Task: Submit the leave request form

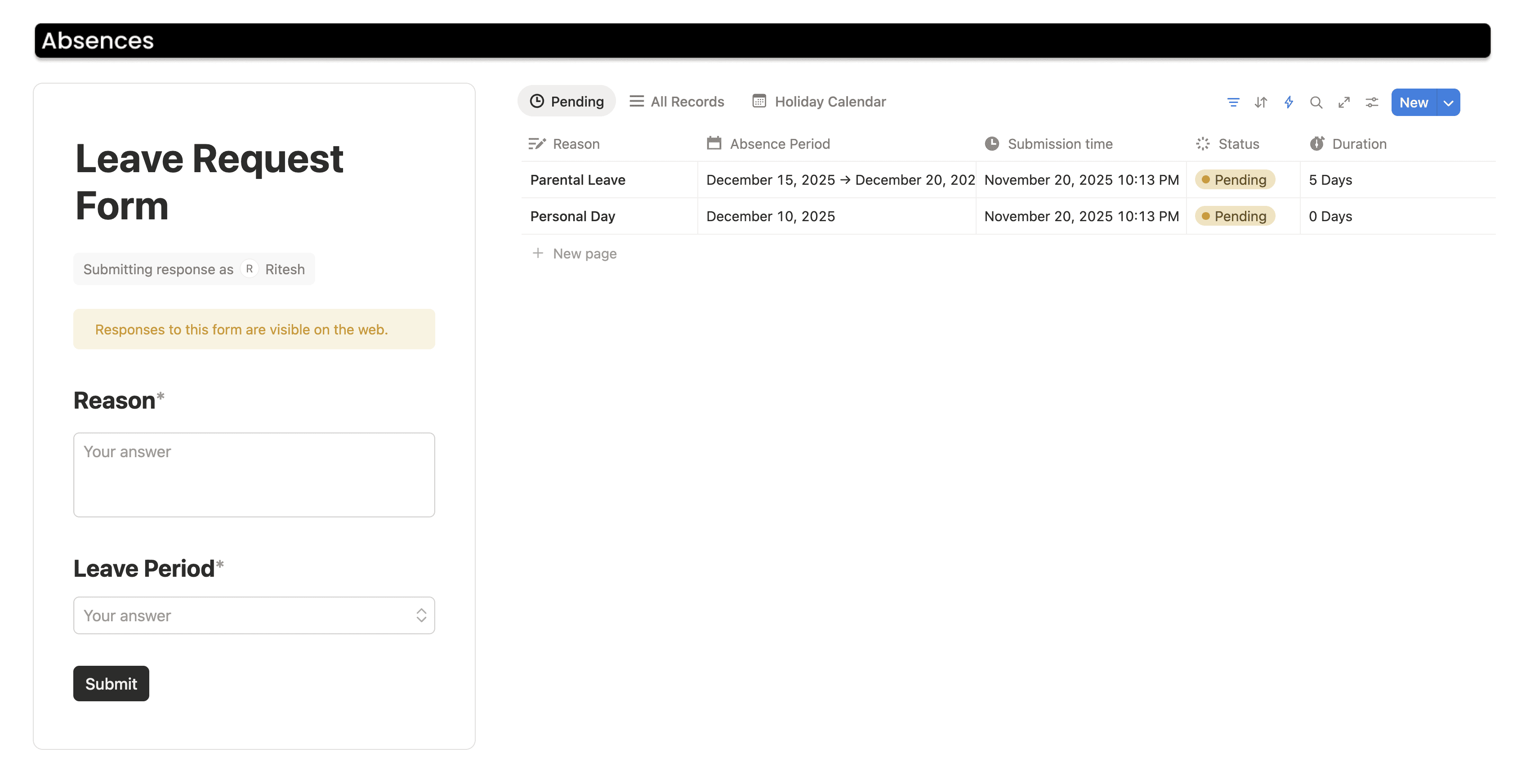Action: pos(111,683)
